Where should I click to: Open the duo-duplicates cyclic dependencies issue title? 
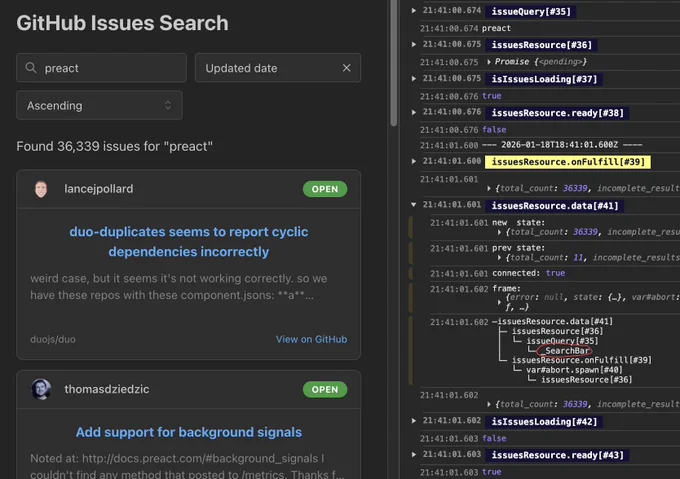click(x=189, y=241)
